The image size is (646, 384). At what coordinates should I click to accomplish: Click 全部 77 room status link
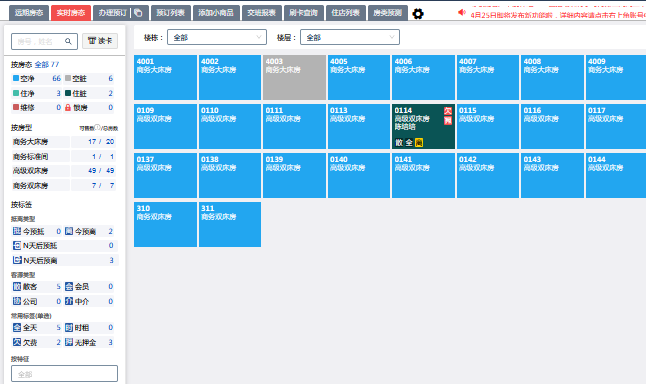click(47, 64)
